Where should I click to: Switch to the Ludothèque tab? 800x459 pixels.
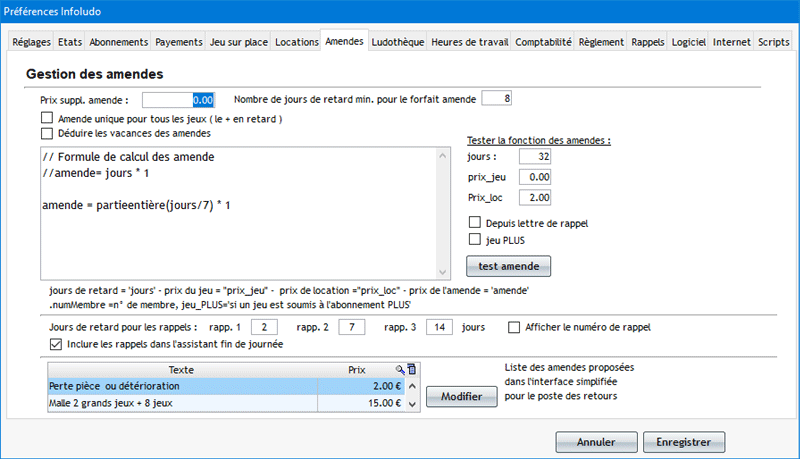(x=398, y=43)
